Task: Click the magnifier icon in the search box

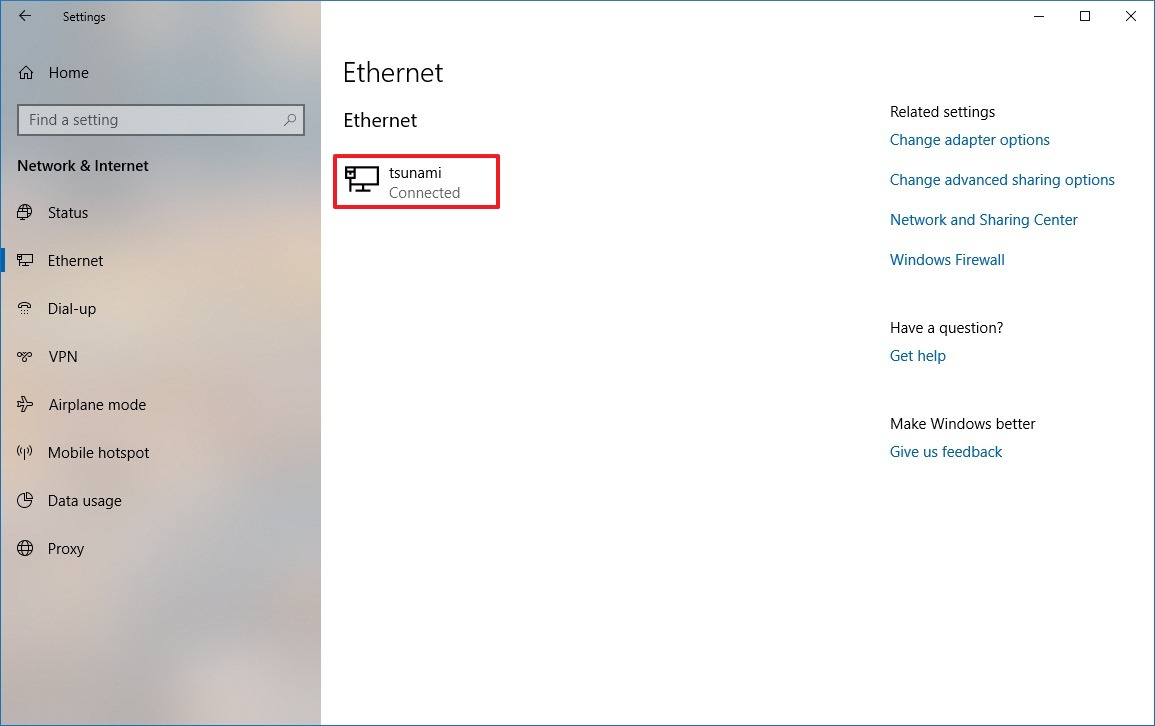Action: point(290,119)
